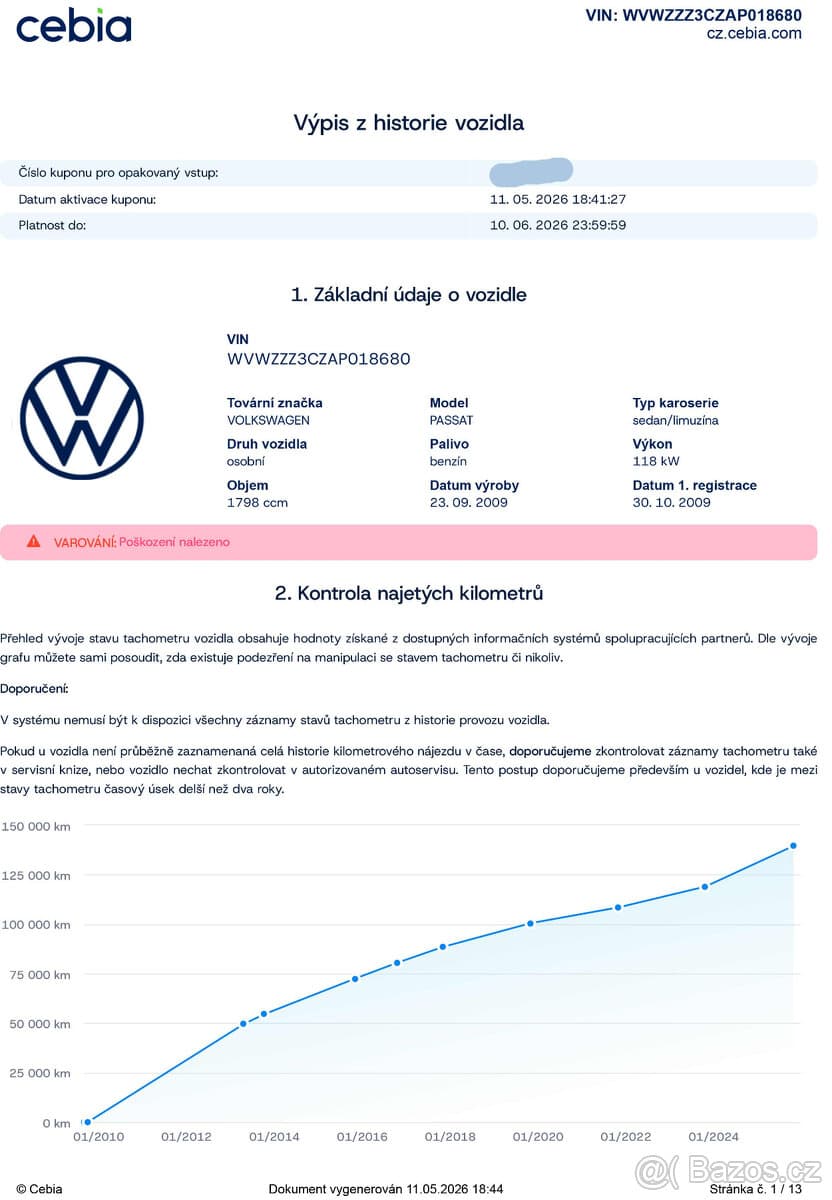Screen dimensions: 832x1200
Task: Click the 'Model' label
Action: (x=449, y=403)
